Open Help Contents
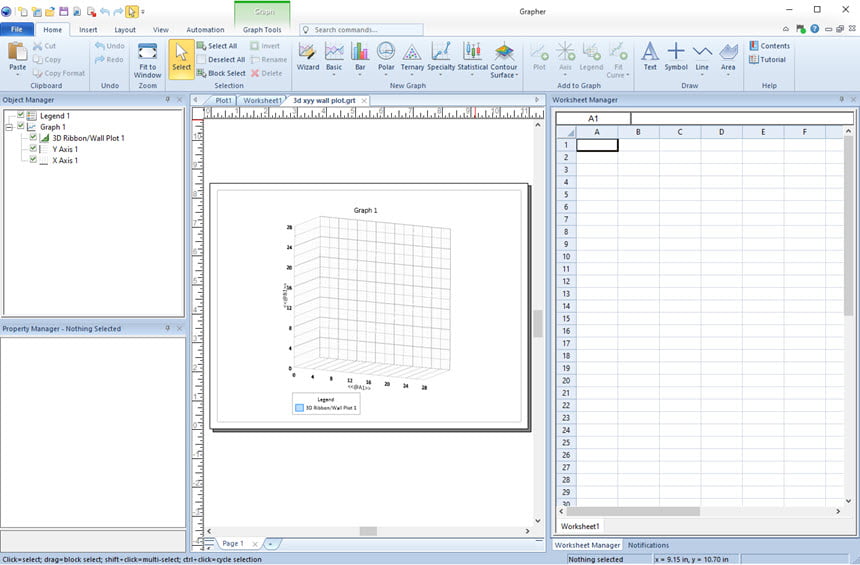 point(770,46)
